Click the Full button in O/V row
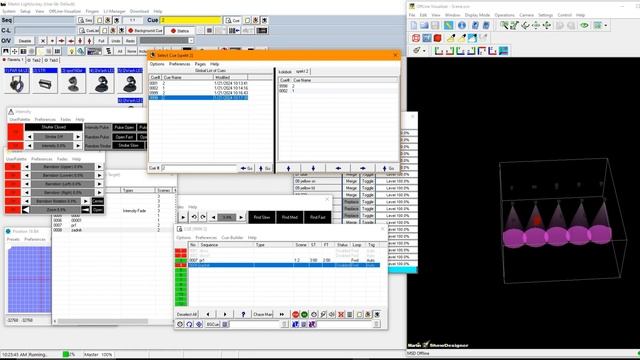Viewport: 640px width, 360px height. (101, 41)
